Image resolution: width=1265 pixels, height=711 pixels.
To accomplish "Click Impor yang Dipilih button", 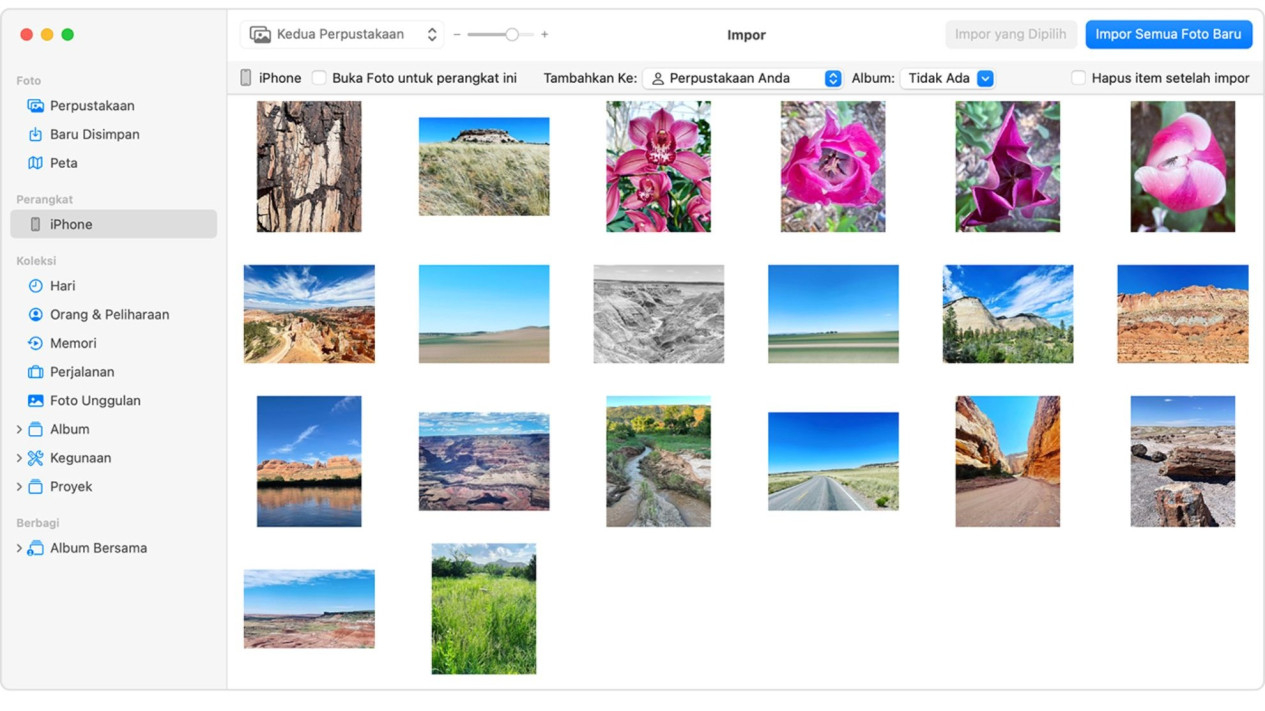I will tap(1011, 34).
